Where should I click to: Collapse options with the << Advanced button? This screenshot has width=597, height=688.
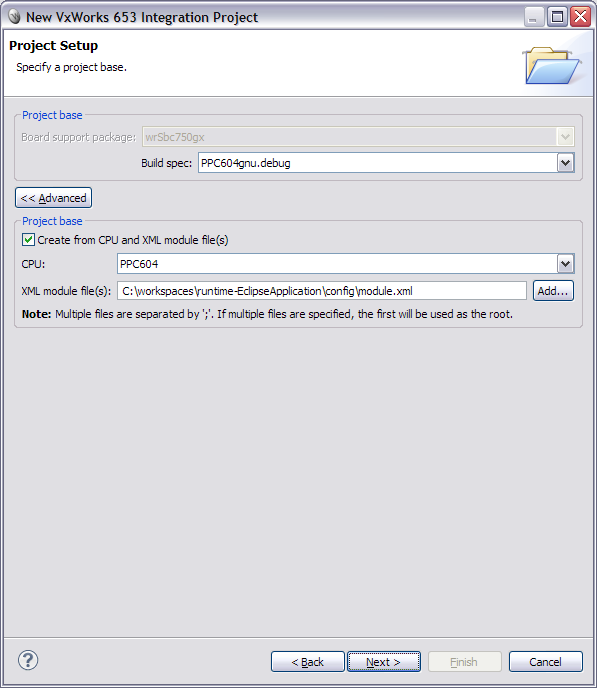(x=54, y=198)
